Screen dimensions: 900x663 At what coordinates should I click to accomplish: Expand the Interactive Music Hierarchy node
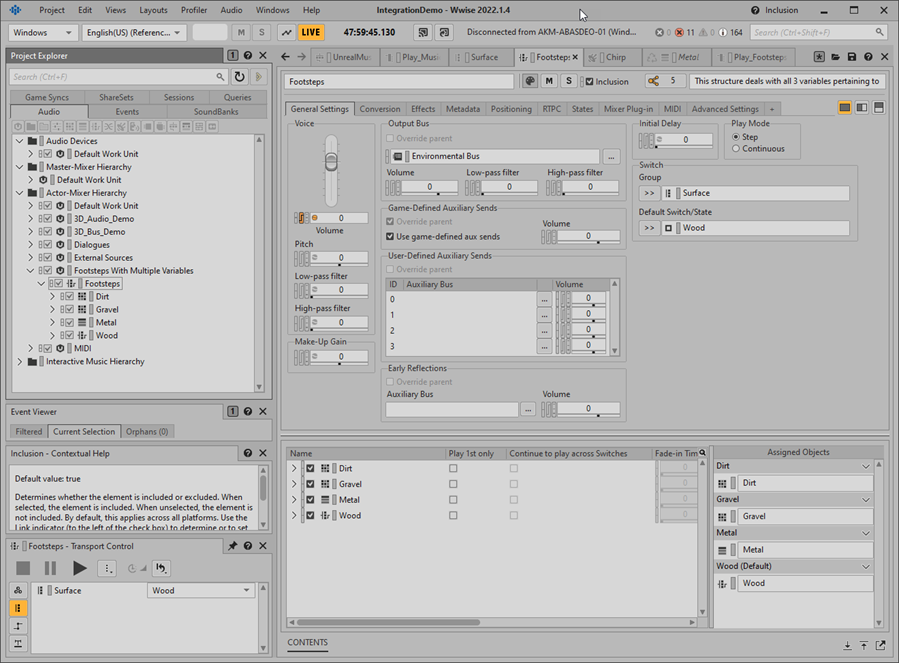coord(19,362)
